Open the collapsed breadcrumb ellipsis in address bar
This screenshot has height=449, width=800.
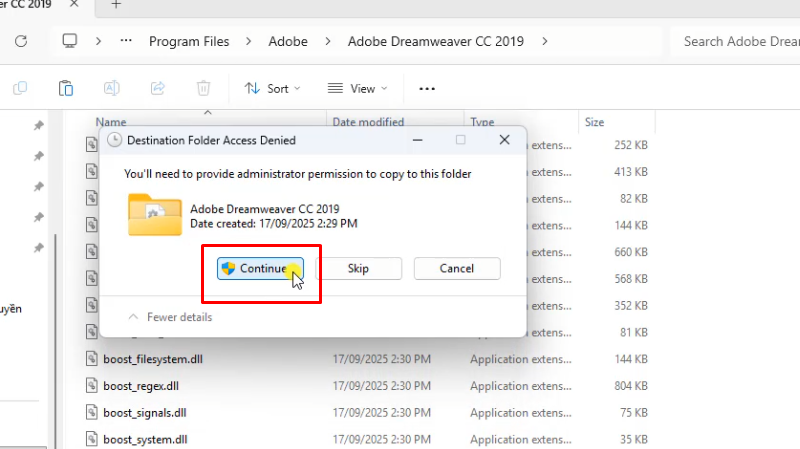tap(126, 41)
